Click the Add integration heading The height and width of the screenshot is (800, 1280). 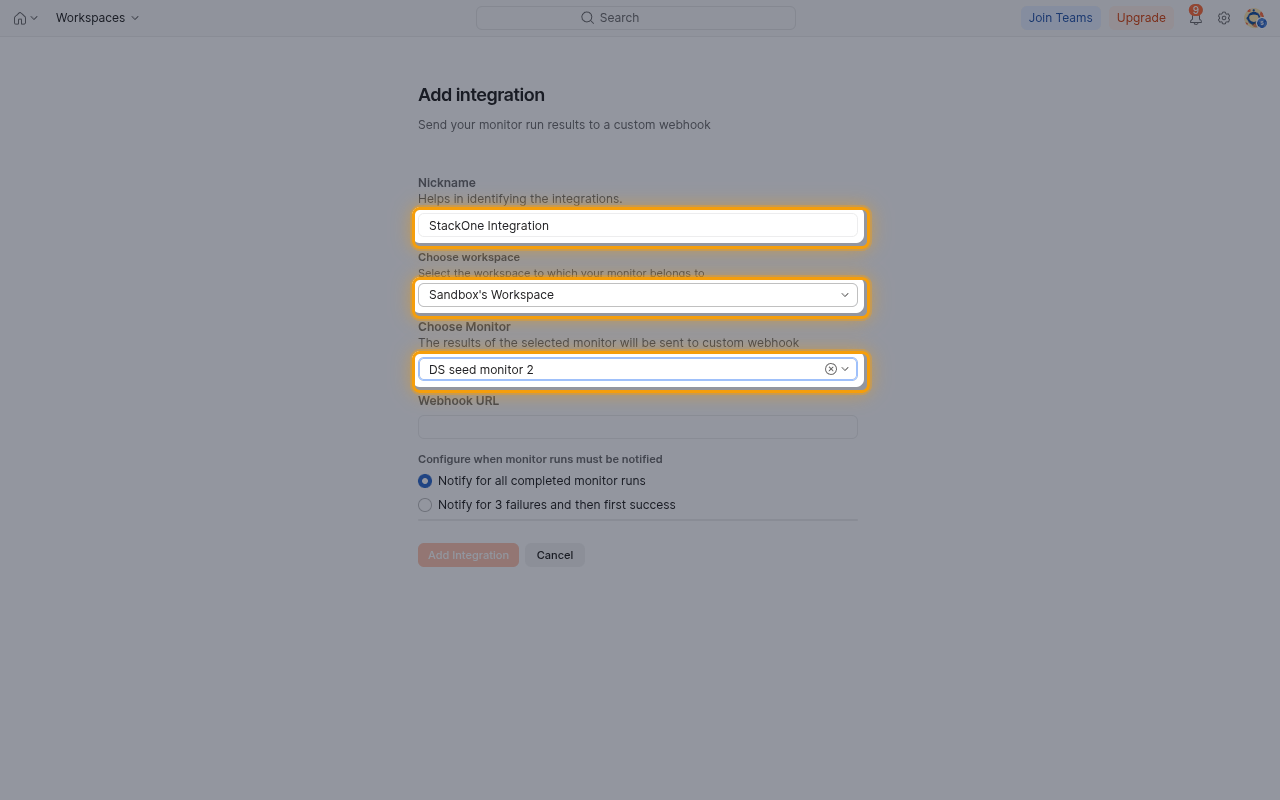(481, 95)
